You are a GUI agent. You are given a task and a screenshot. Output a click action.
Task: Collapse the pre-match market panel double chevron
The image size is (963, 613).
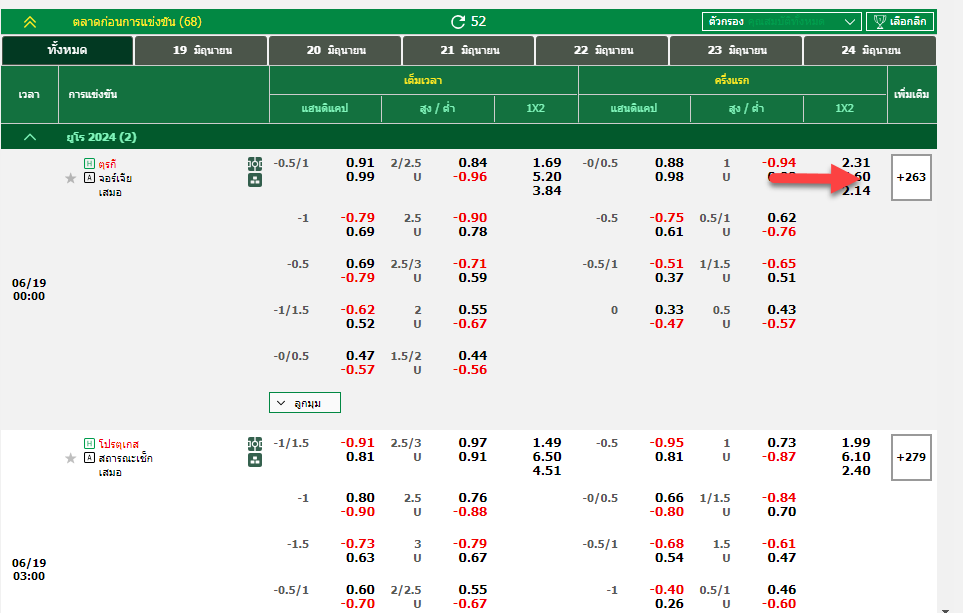coord(29,22)
